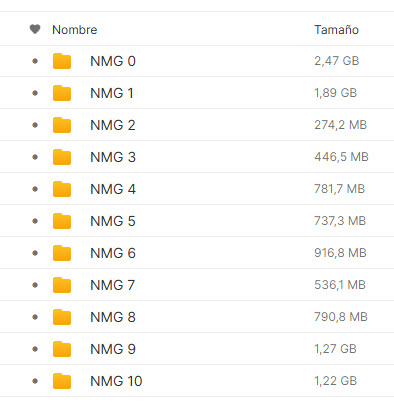This screenshot has height=417, width=394.
Task: Select the folder name NMG 10
Action: point(116,381)
